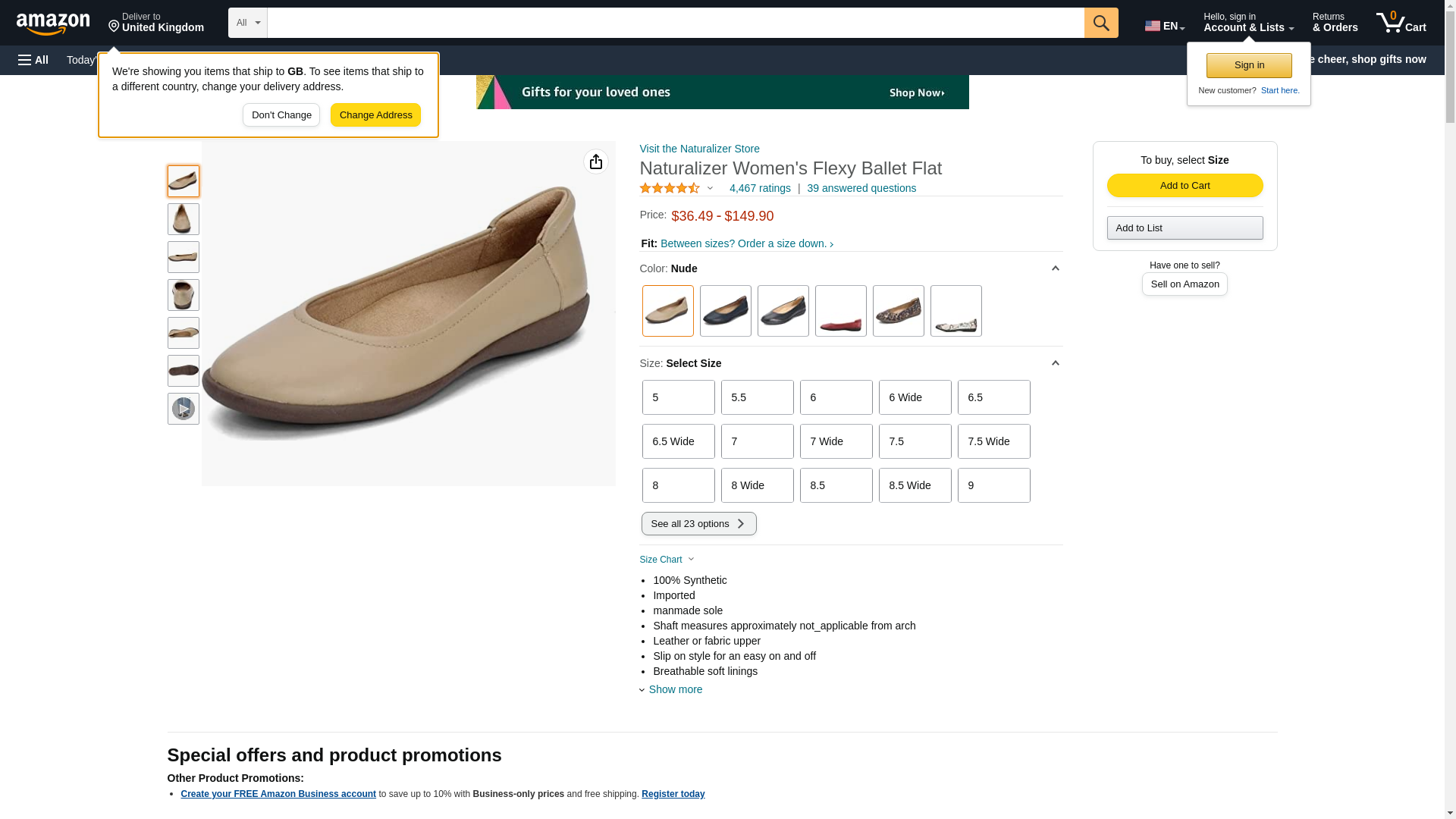Open the star rating breakdown
The height and width of the screenshot is (819, 1456).
point(676,188)
